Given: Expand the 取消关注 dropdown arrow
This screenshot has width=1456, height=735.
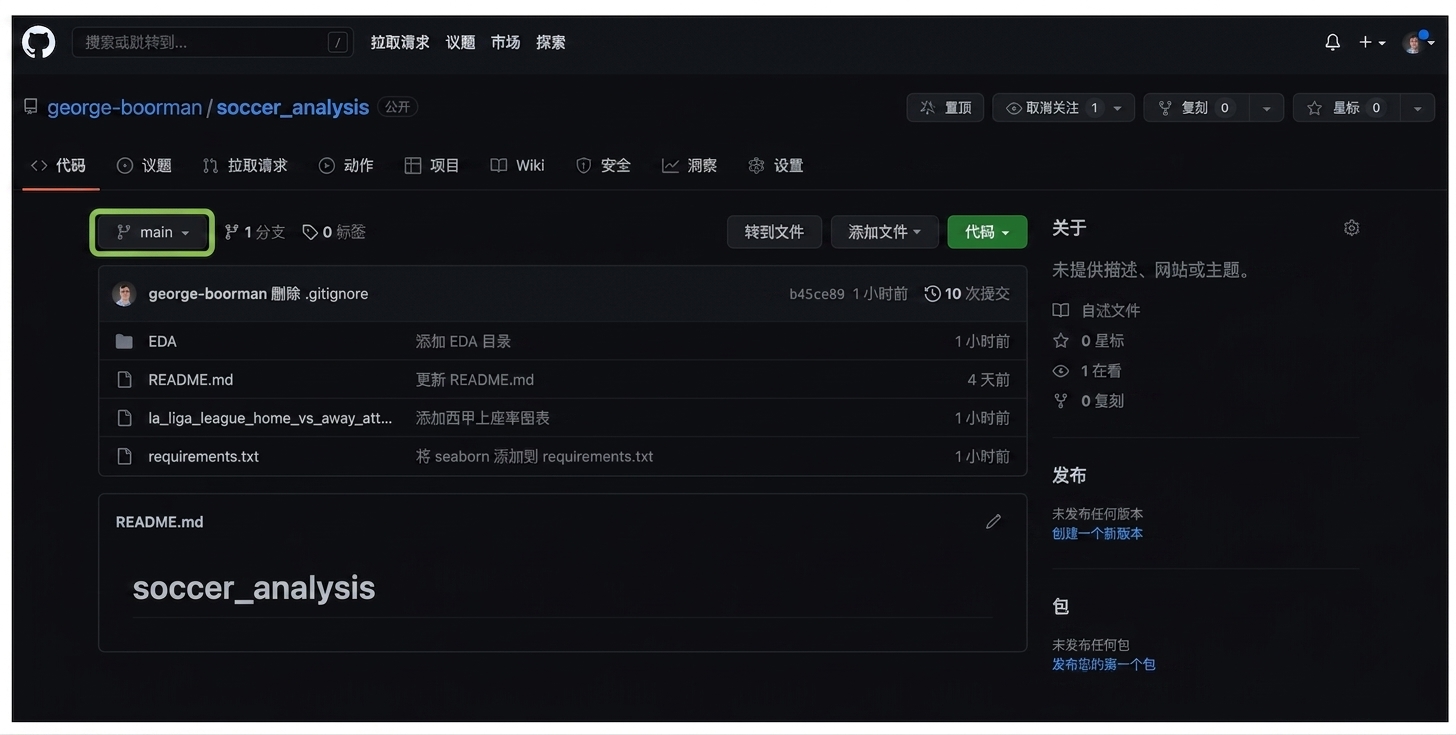Looking at the screenshot, I should point(1118,108).
